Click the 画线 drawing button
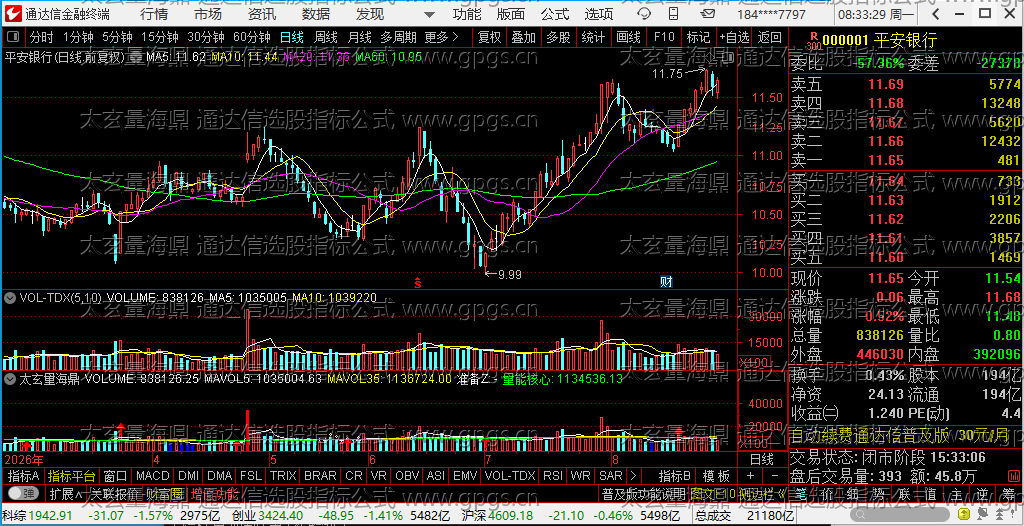Screen dimensions: 1024x526 click(628, 37)
